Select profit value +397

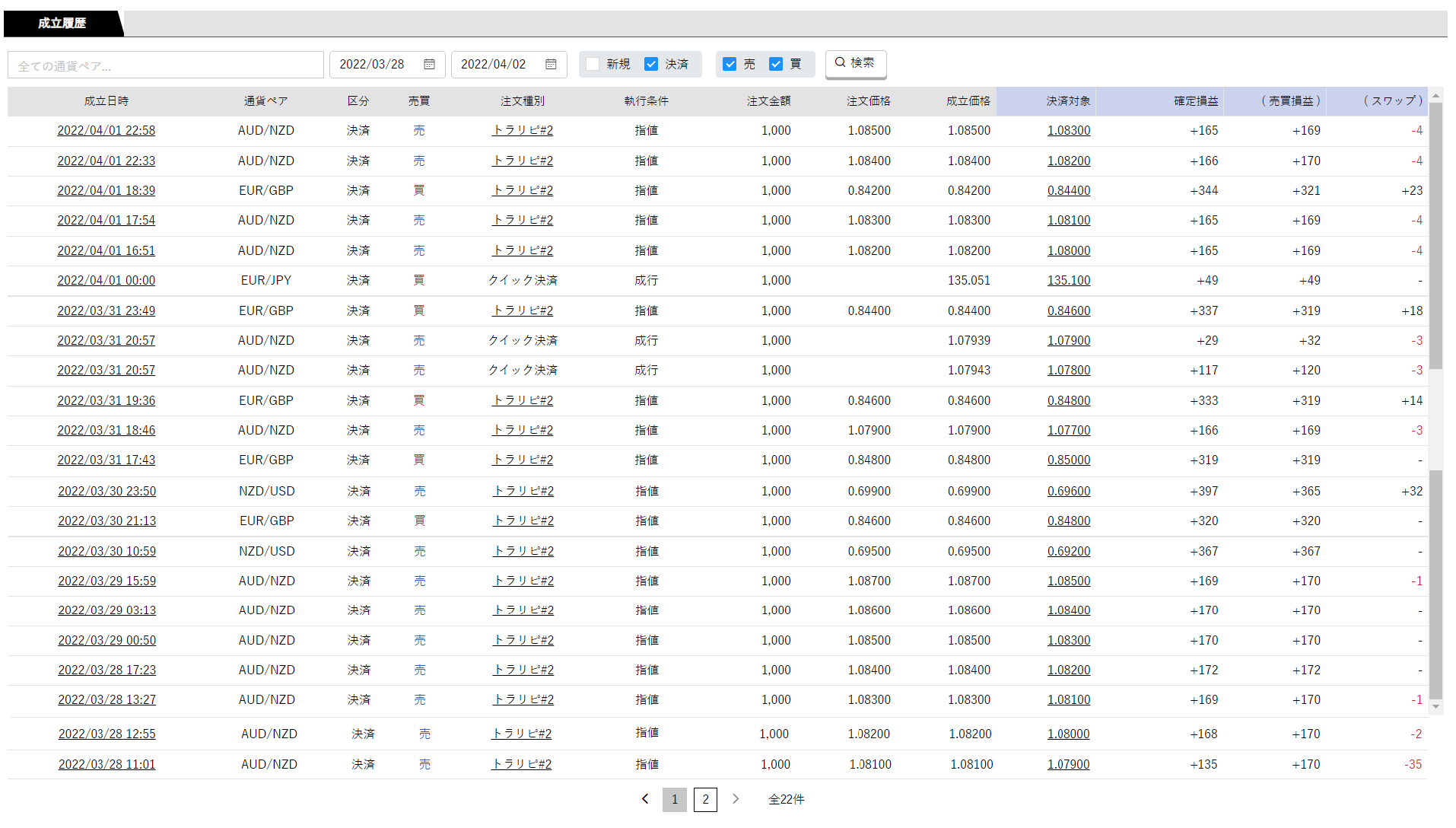tap(1204, 492)
